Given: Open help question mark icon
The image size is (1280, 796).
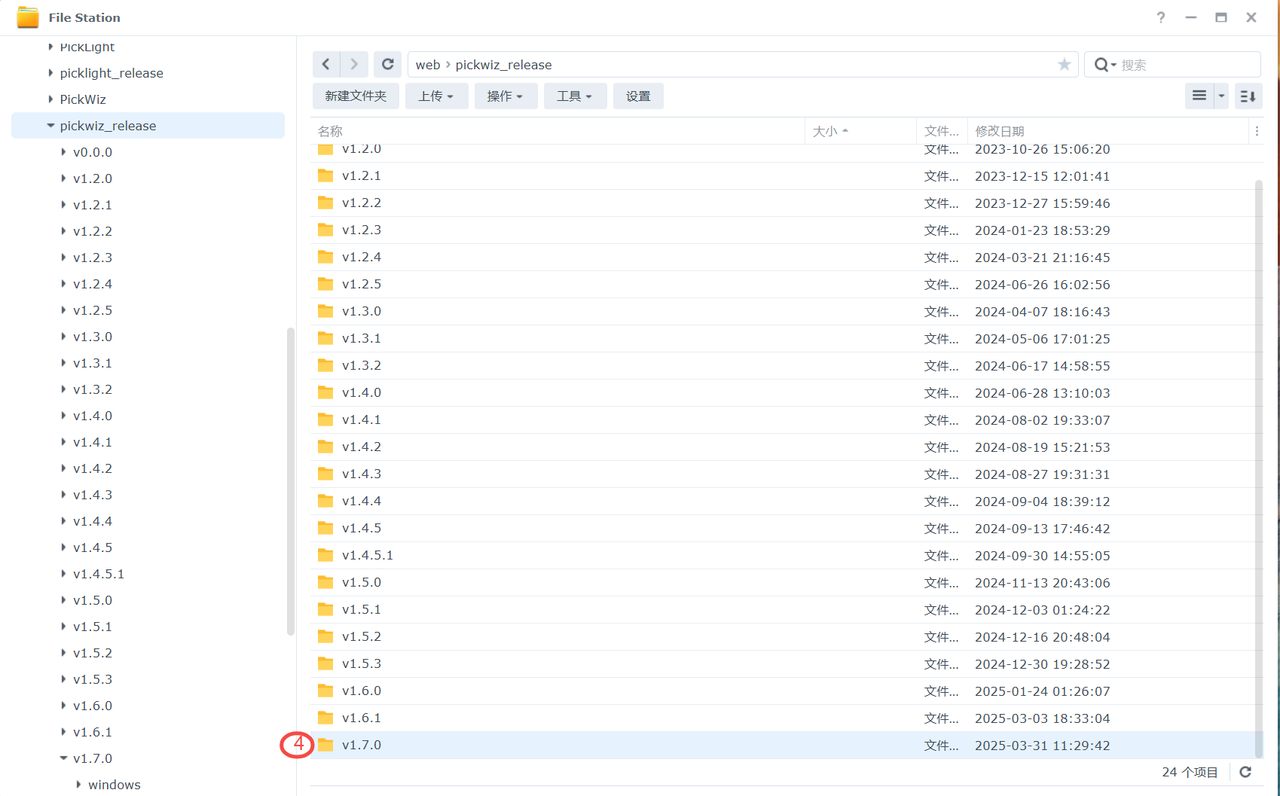Looking at the screenshot, I should coord(1160,18).
